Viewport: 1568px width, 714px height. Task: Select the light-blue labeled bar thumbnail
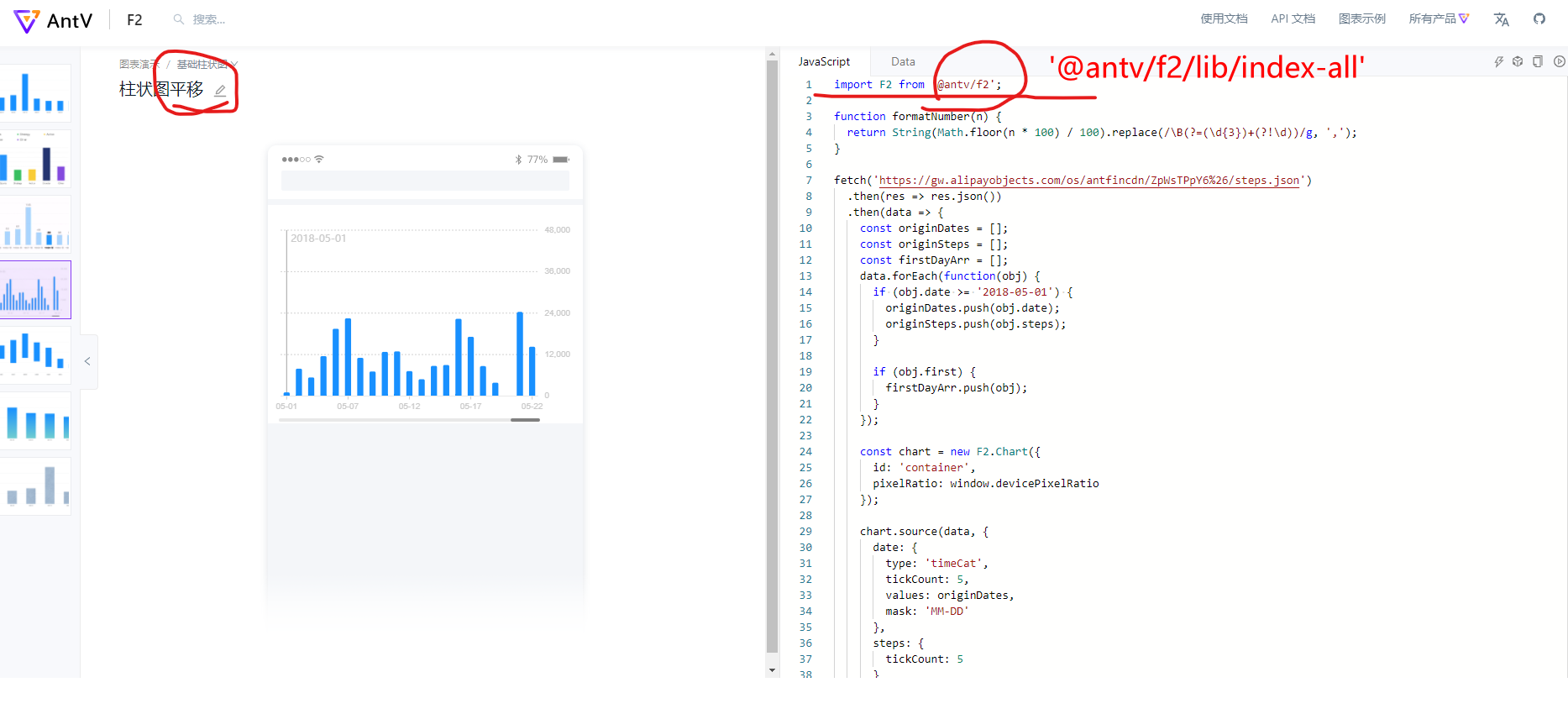coord(35,224)
